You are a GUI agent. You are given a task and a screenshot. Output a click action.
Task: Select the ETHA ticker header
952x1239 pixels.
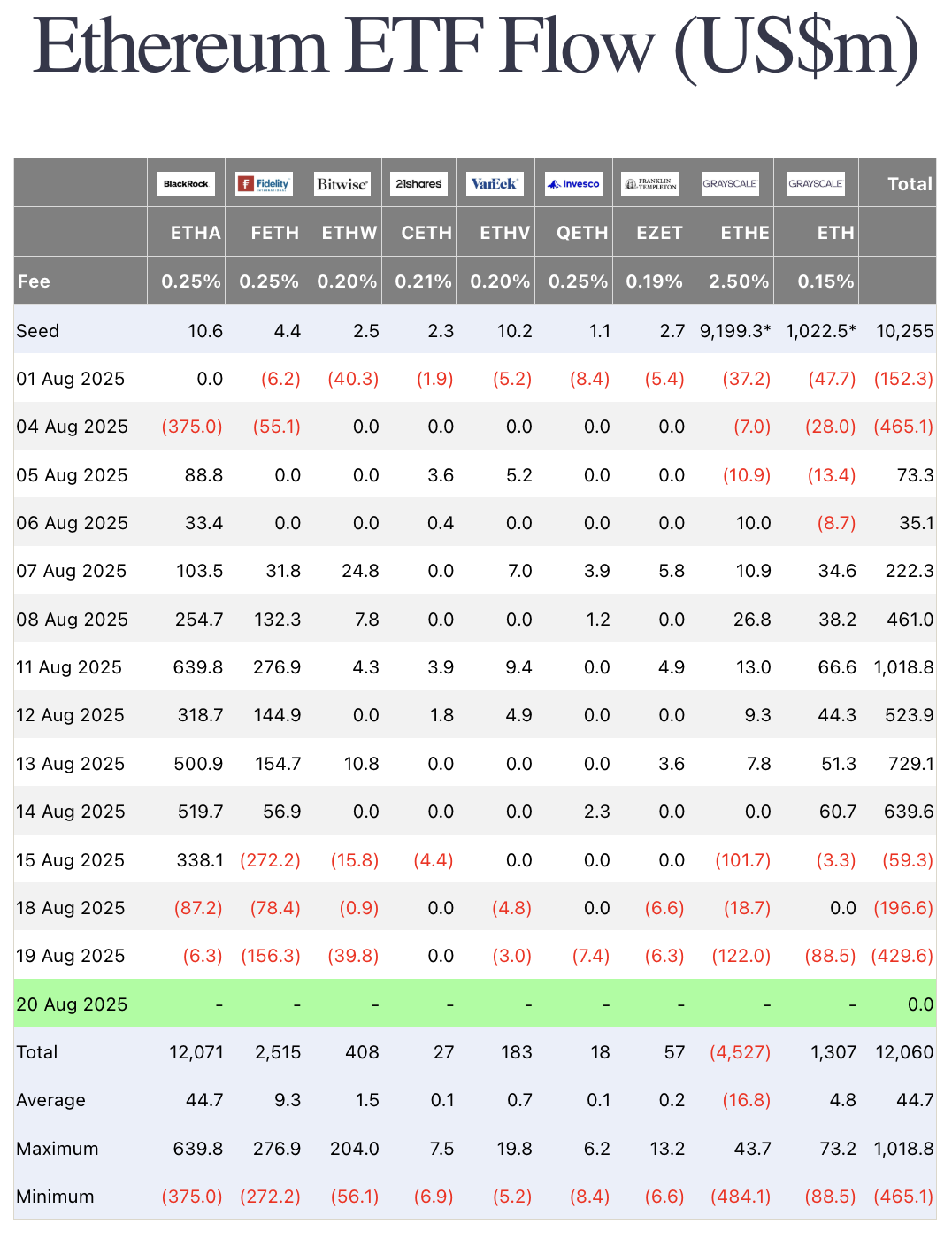click(x=196, y=233)
